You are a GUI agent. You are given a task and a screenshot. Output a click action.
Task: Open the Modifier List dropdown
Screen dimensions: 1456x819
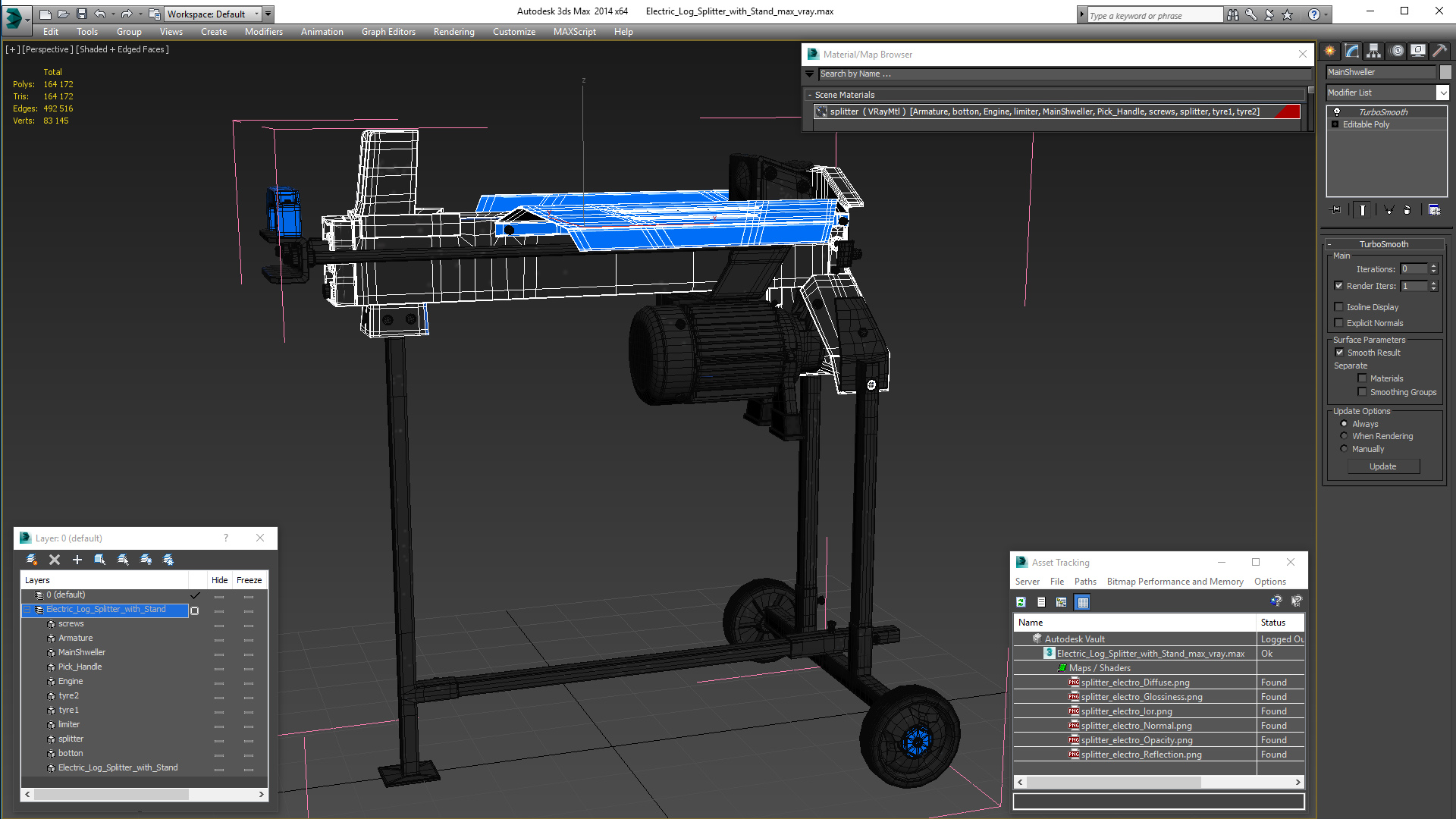[x=1442, y=93]
